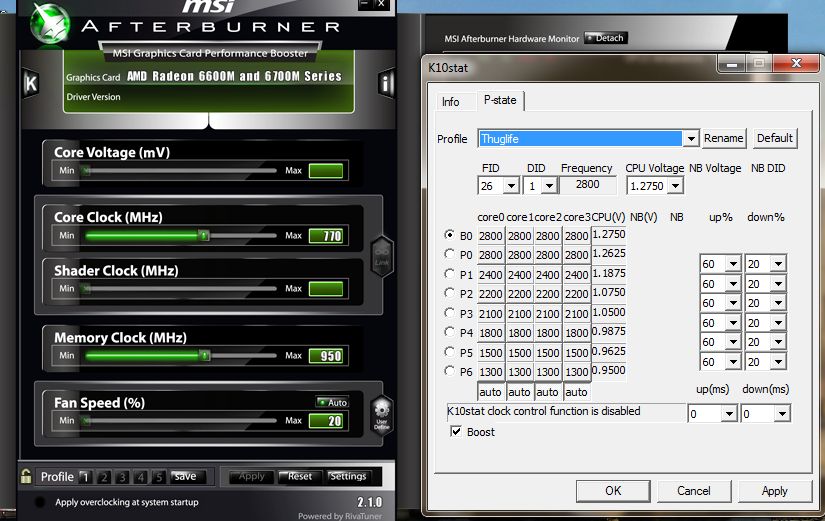Viewport: 825px width, 521px height.
Task: Minimize the Afterburner main window
Action: pyautogui.click(x=365, y=4)
